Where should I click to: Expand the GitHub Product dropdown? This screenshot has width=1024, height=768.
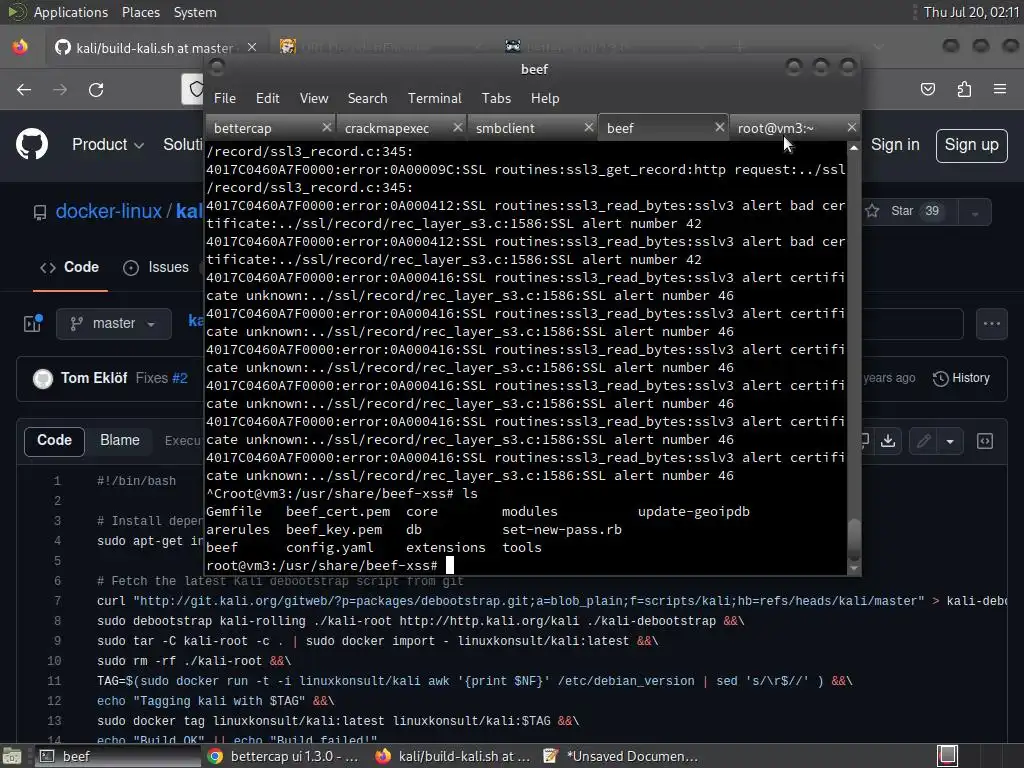coord(108,144)
